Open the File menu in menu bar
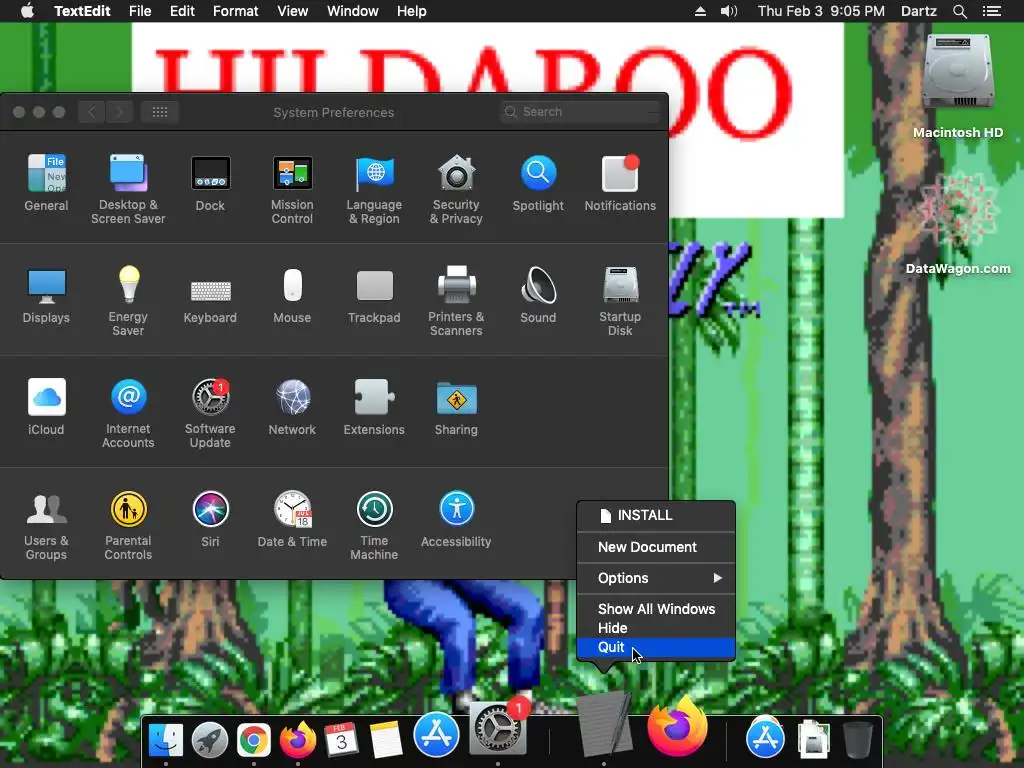1024x768 pixels. click(140, 11)
